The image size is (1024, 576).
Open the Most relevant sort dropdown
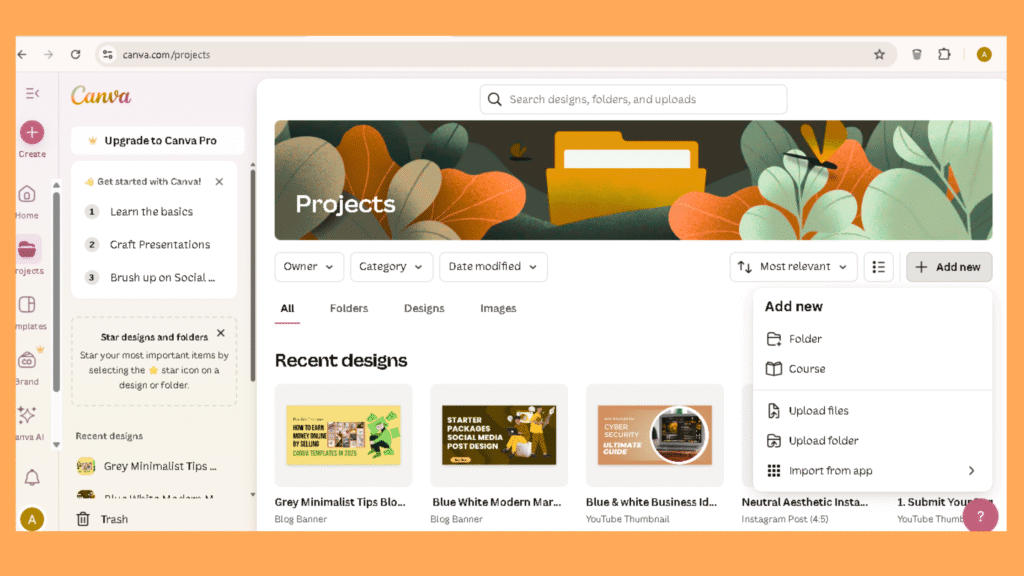[x=793, y=267]
